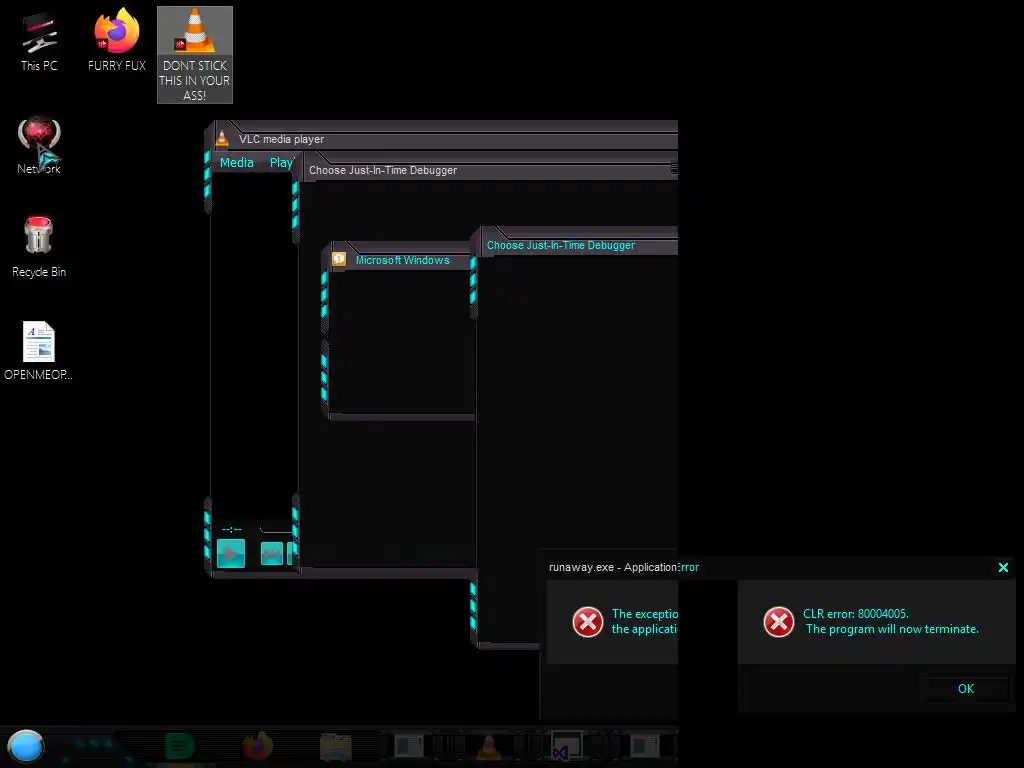
Task: Click the red error icon beside CLR error
Action: pos(778,622)
